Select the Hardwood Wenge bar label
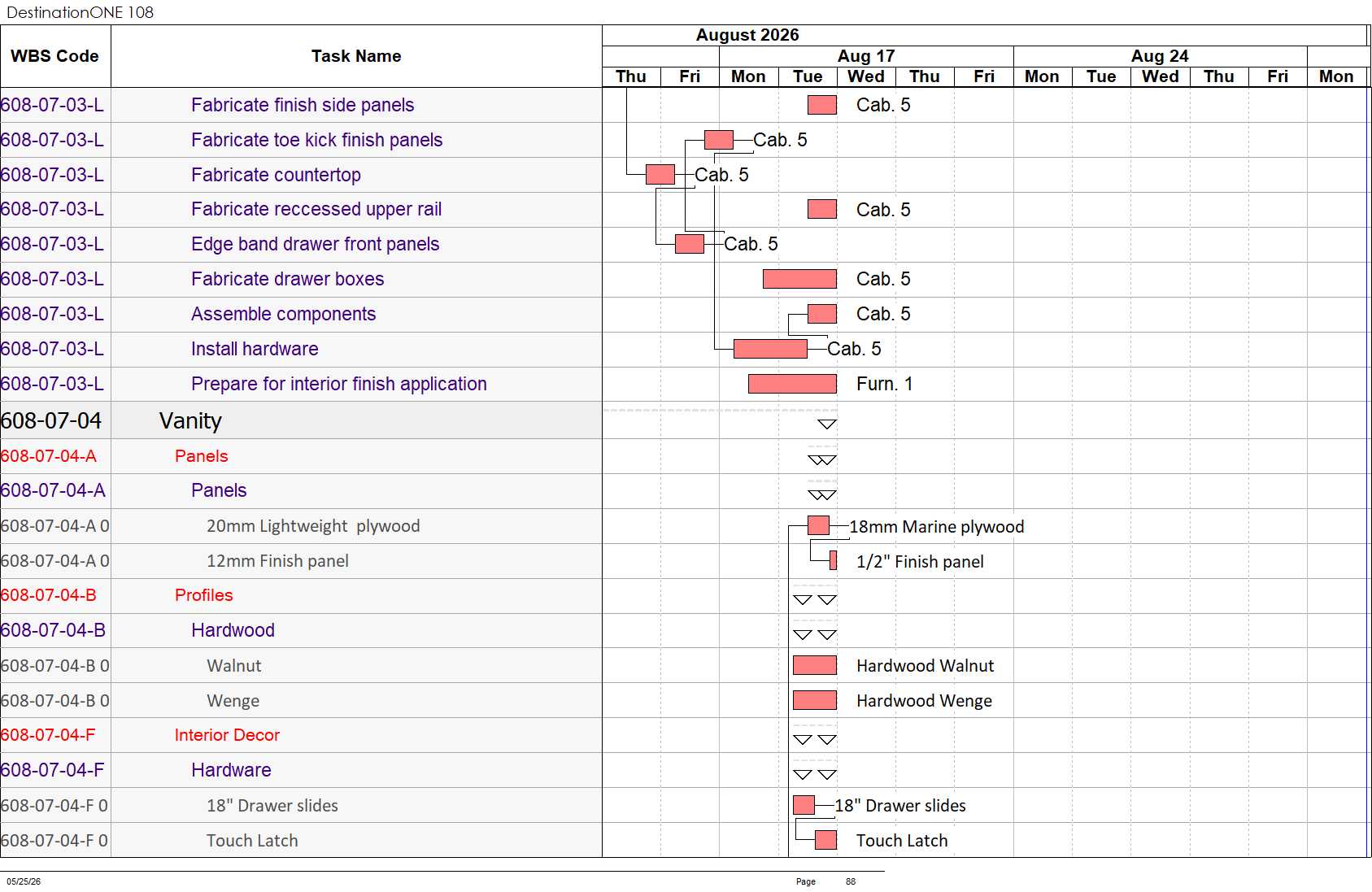 [924, 701]
